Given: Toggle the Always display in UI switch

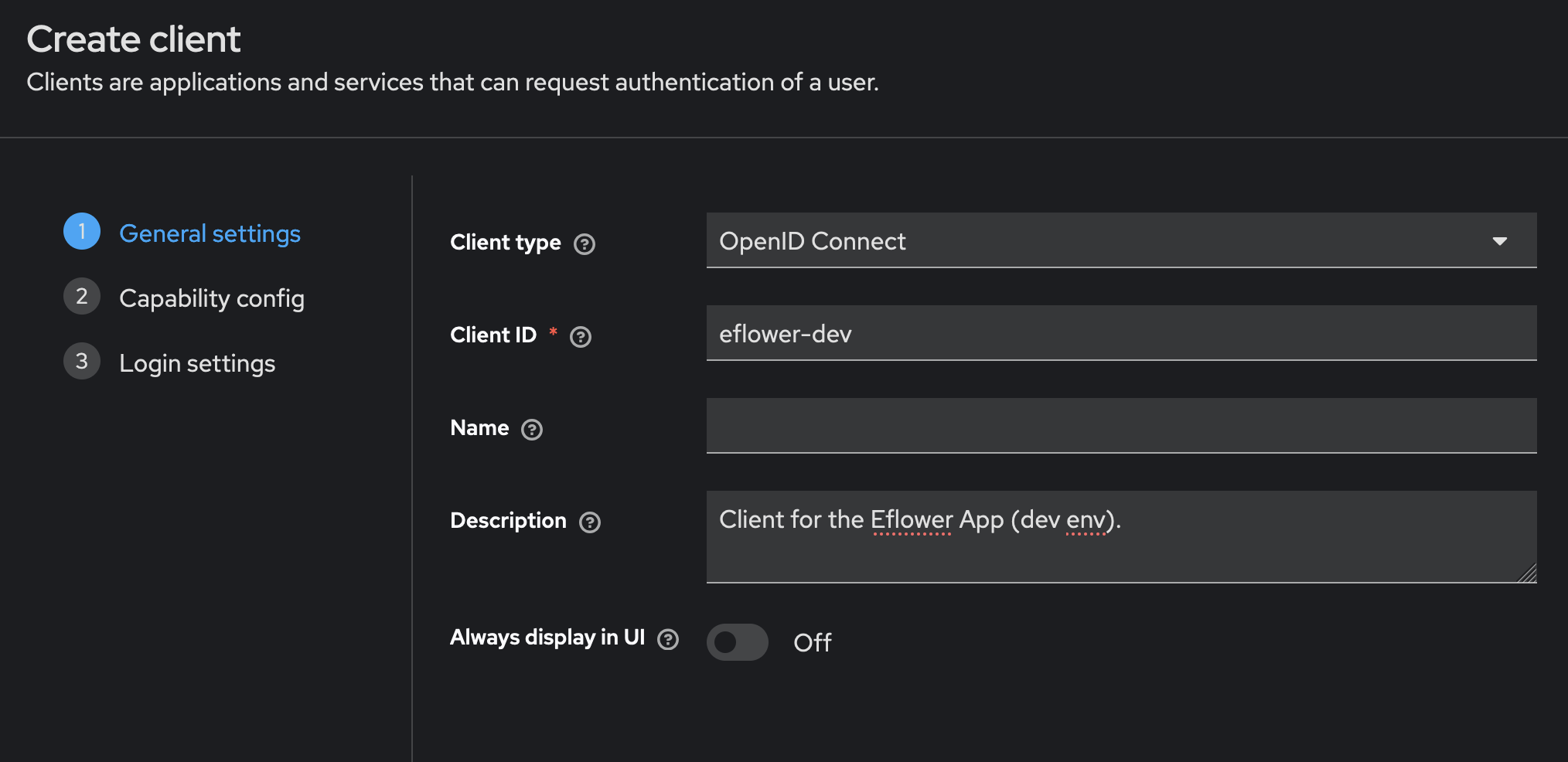Looking at the screenshot, I should (x=738, y=642).
